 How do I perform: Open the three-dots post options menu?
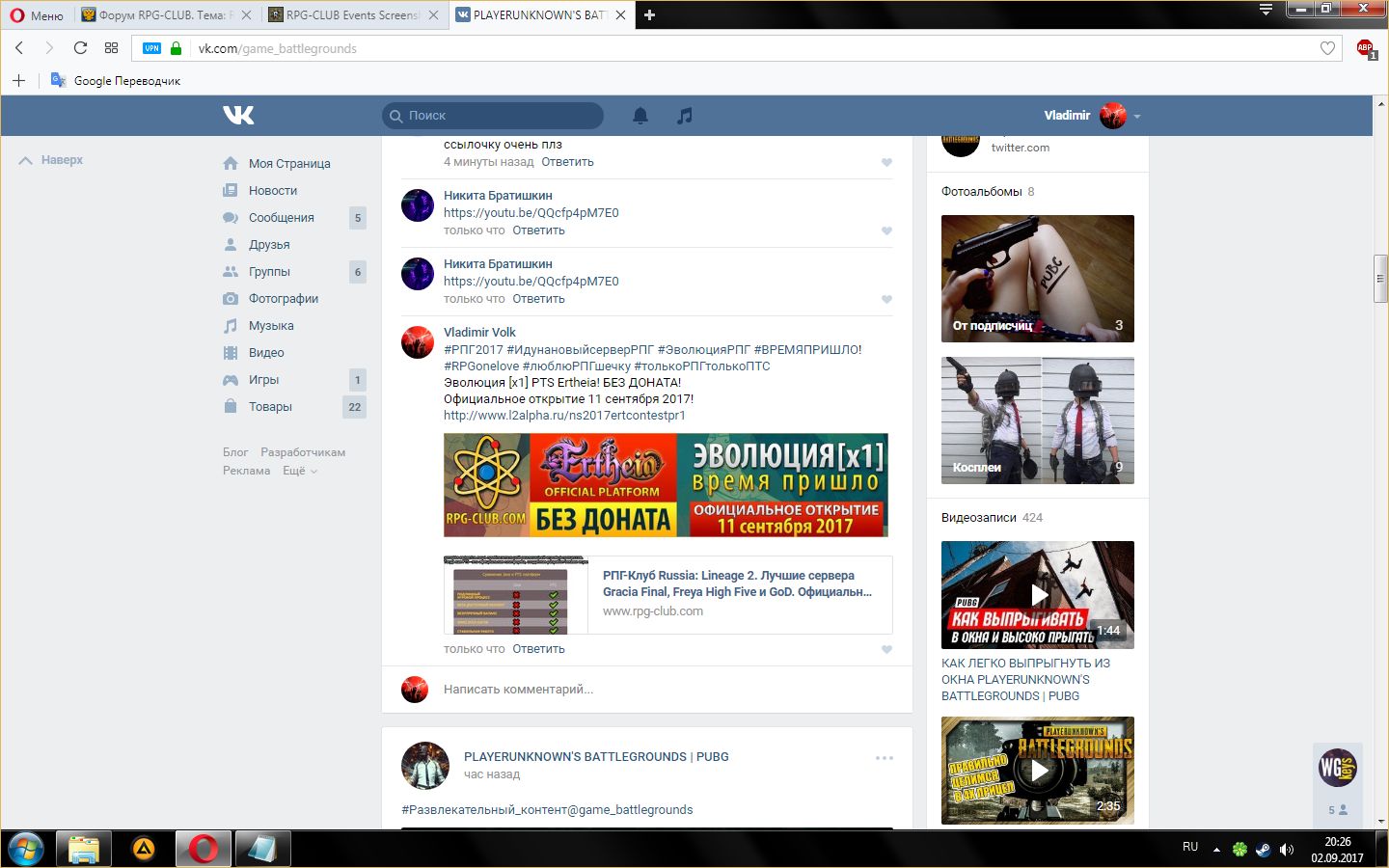[x=885, y=758]
